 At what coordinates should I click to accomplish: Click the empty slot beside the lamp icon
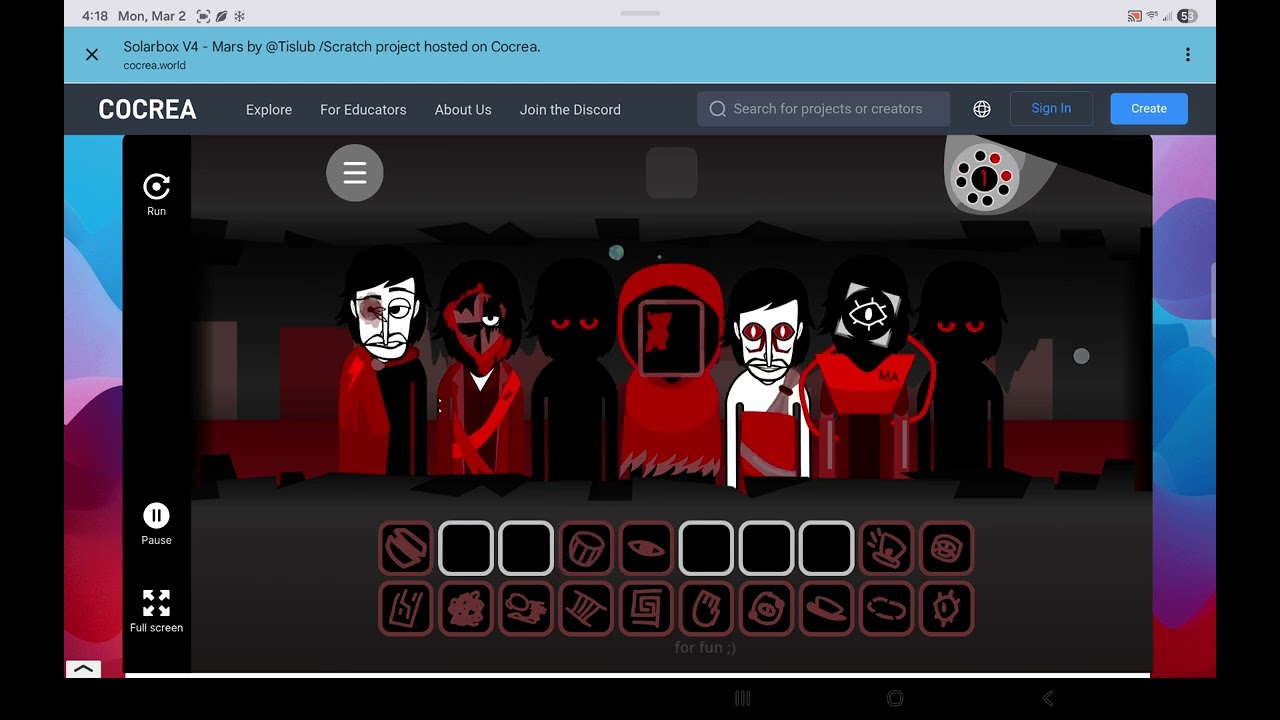point(826,548)
